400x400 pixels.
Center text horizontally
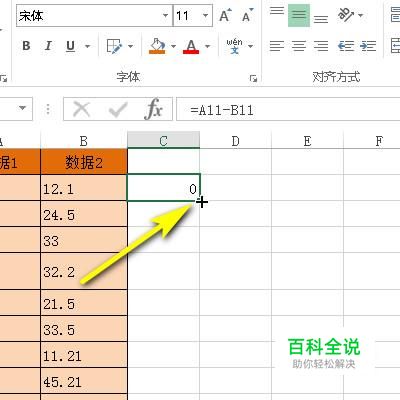(x=299, y=46)
